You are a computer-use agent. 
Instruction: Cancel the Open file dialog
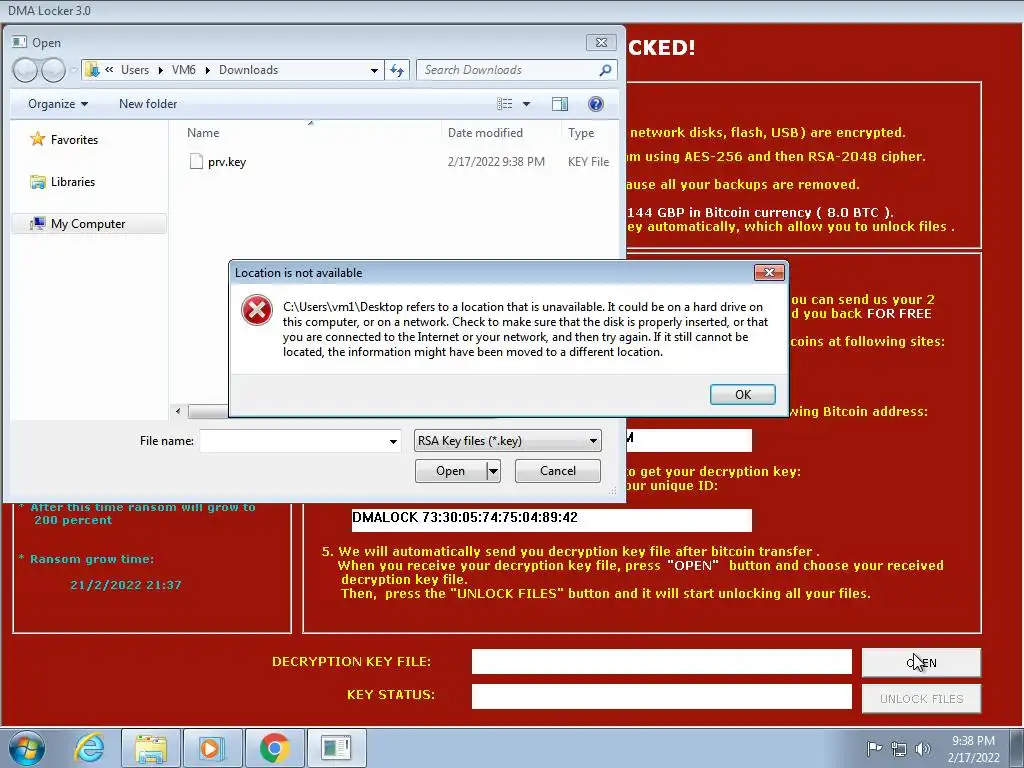558,471
